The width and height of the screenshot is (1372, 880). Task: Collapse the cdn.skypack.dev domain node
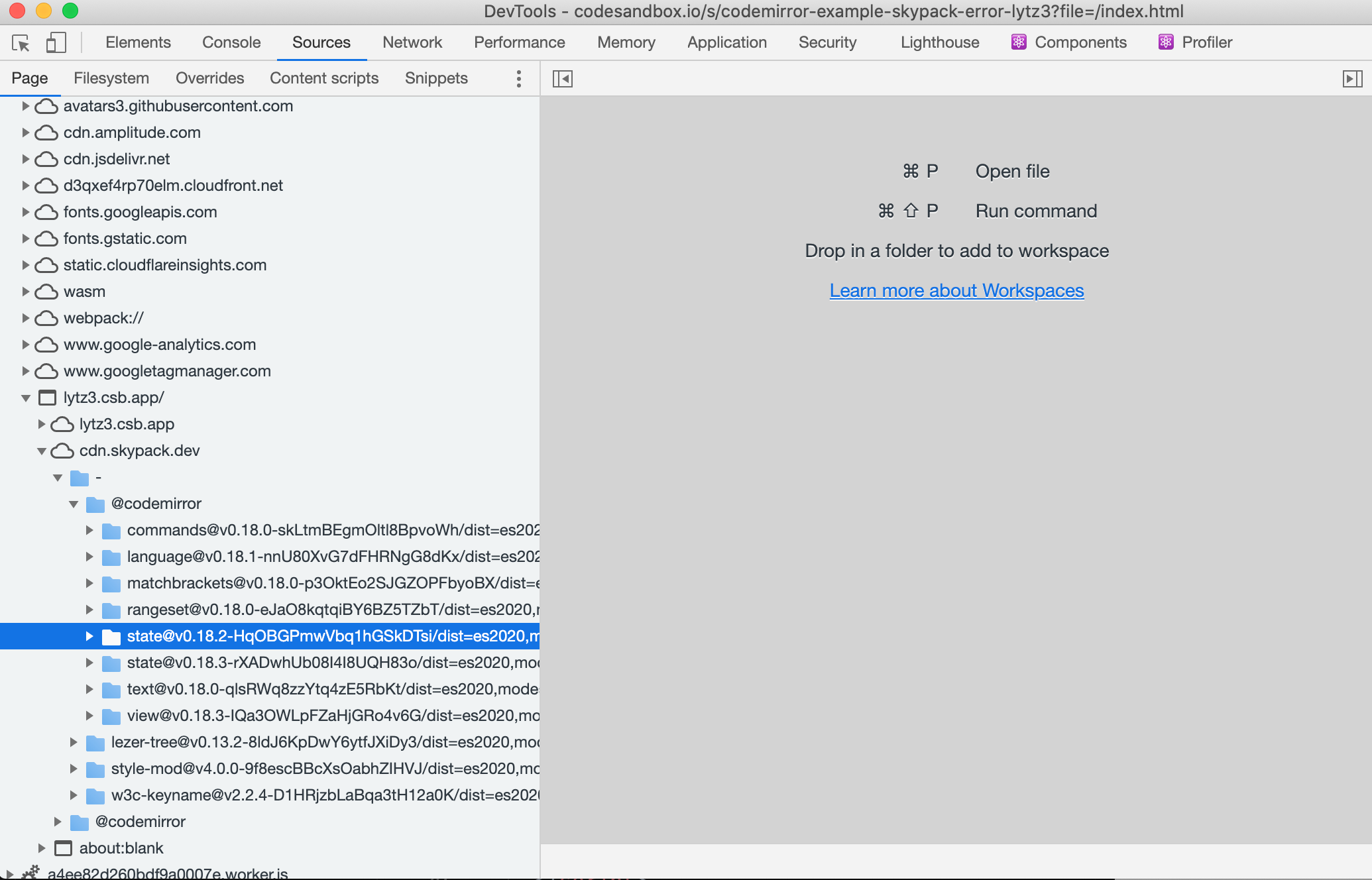(41, 451)
